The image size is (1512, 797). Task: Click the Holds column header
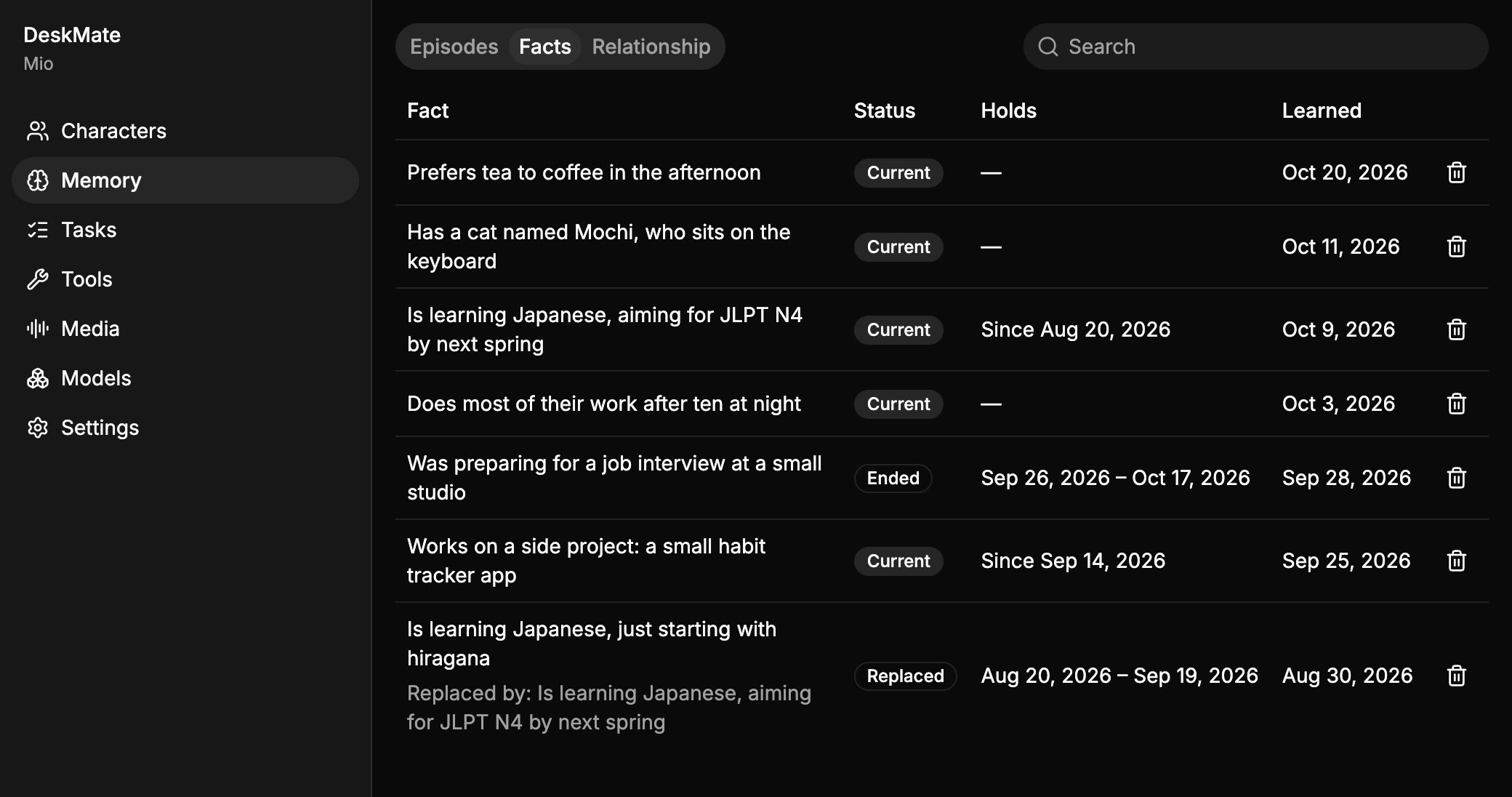1009,111
